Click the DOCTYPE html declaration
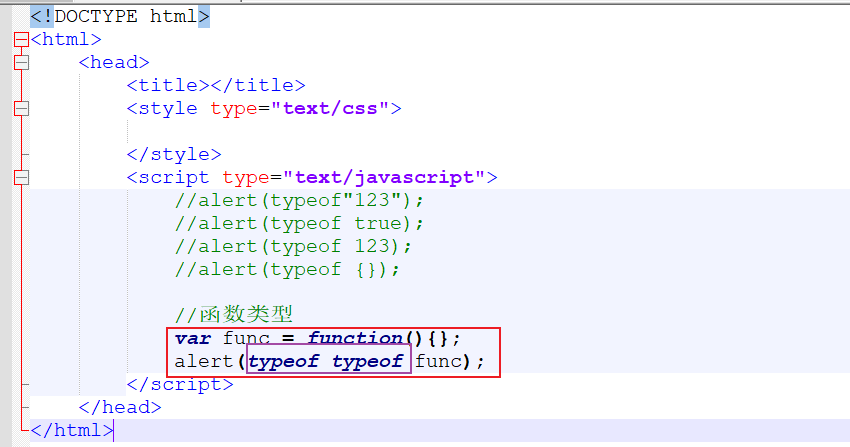 click(x=120, y=16)
